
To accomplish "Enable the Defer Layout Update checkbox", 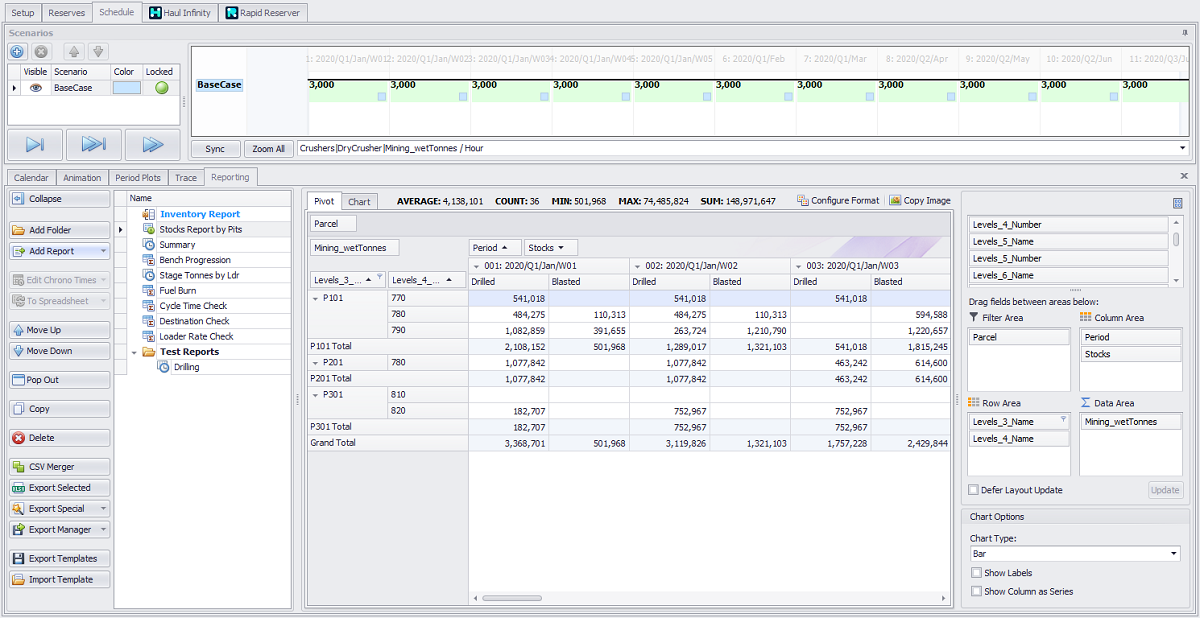I will click(x=974, y=490).
